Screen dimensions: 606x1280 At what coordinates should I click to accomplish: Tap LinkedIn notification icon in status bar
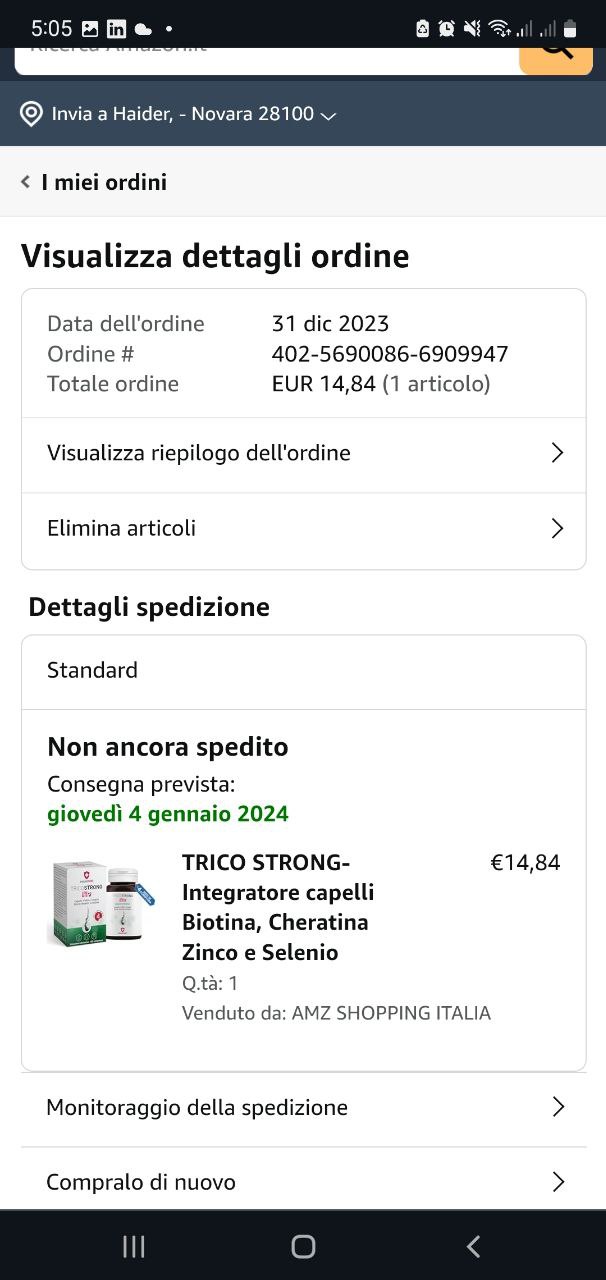click(x=116, y=28)
